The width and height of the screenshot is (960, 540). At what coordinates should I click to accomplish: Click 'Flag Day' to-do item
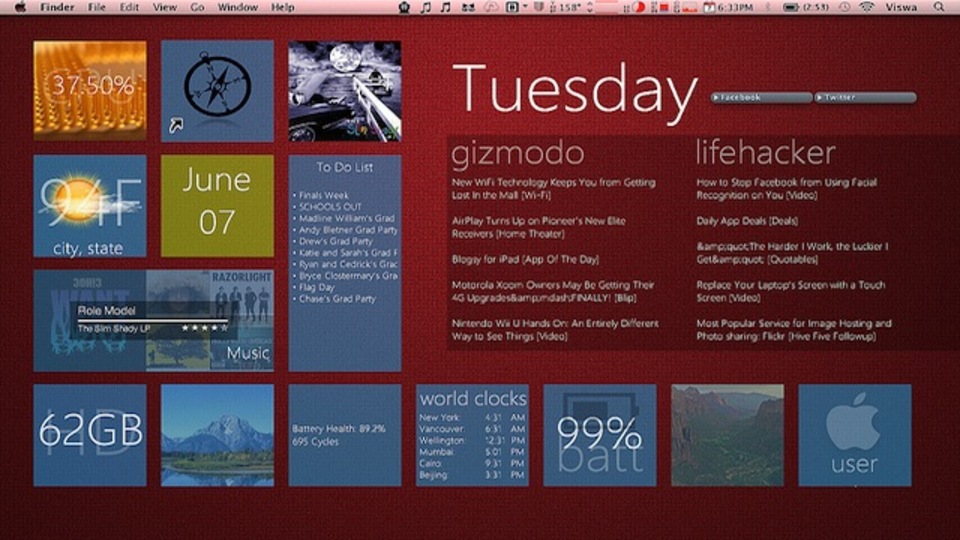tap(317, 287)
